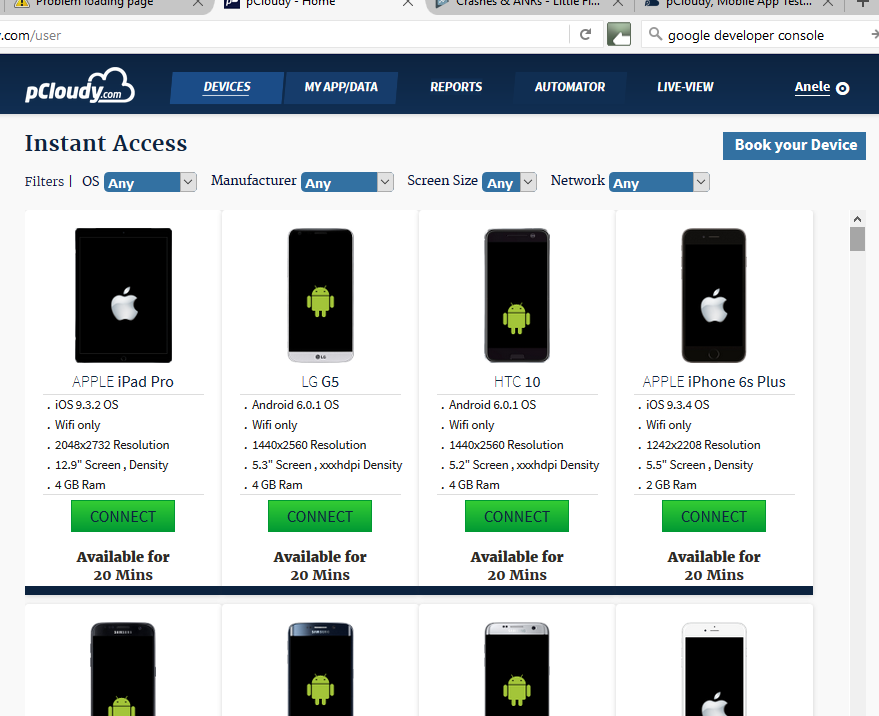This screenshot has height=716, width=879.
Task: Click 'iOS 9.3.2 OS' spec line
Action: [x=86, y=405]
